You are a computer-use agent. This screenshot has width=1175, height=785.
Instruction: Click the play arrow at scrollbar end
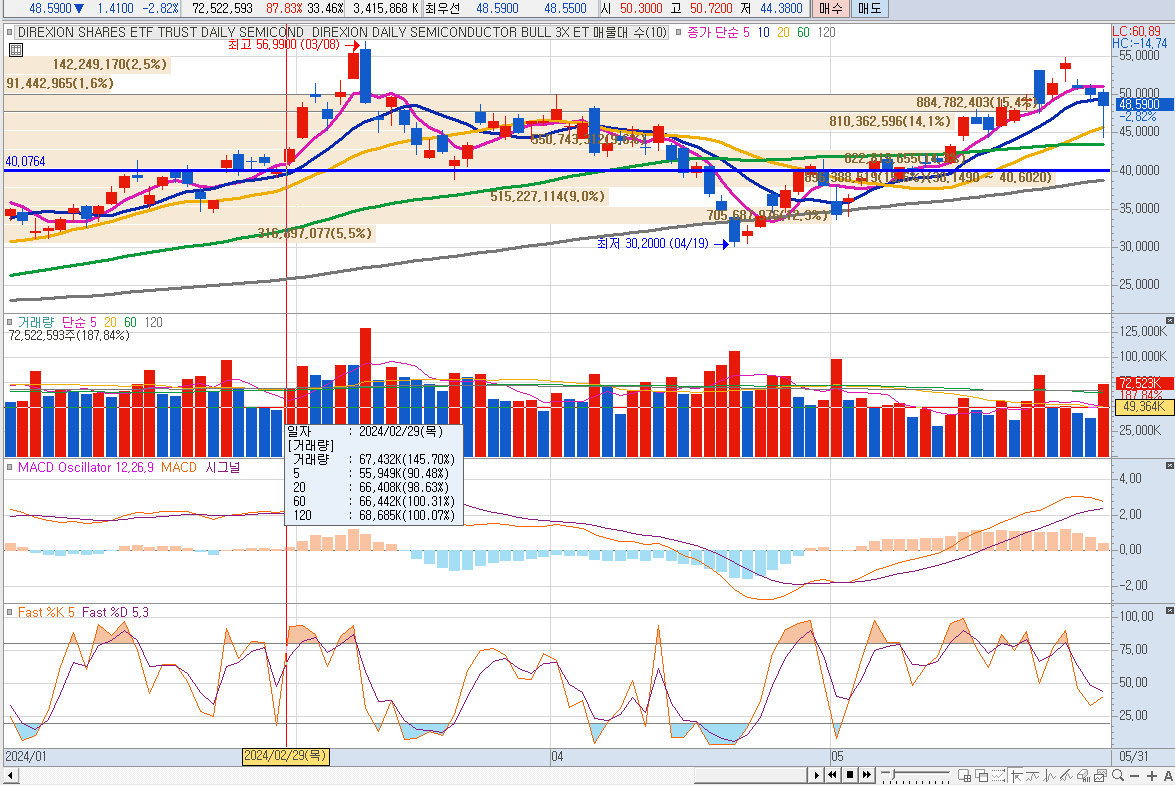tap(817, 775)
